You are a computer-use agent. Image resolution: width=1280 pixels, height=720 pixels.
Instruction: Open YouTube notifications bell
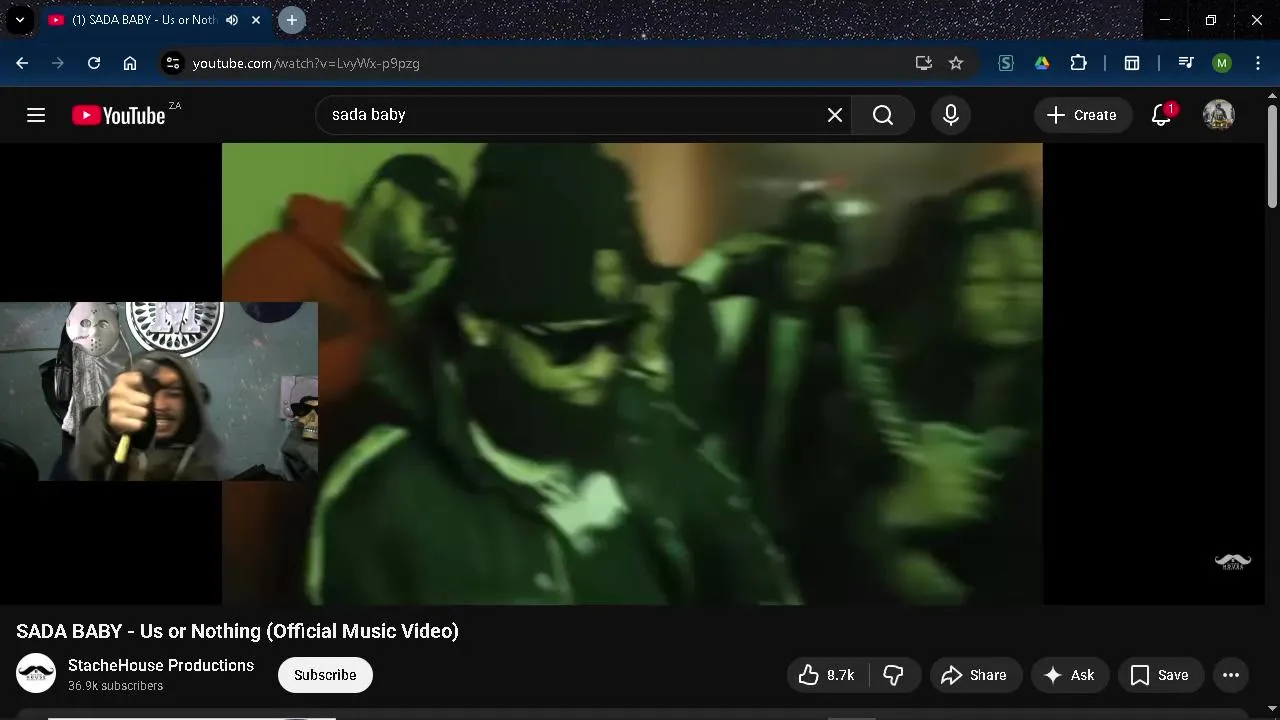pos(1161,115)
